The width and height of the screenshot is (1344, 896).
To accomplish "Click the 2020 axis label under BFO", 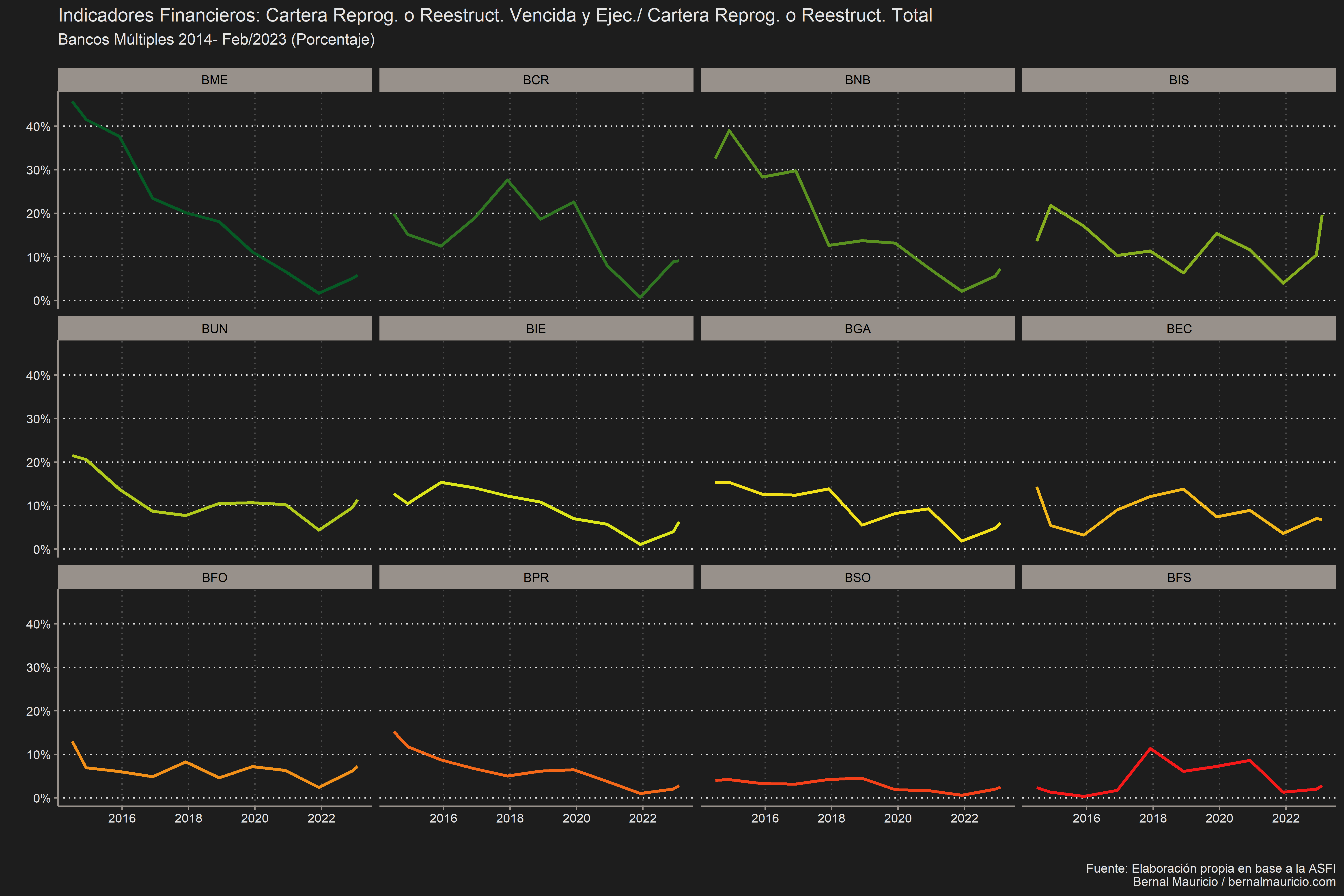I will click(255, 818).
